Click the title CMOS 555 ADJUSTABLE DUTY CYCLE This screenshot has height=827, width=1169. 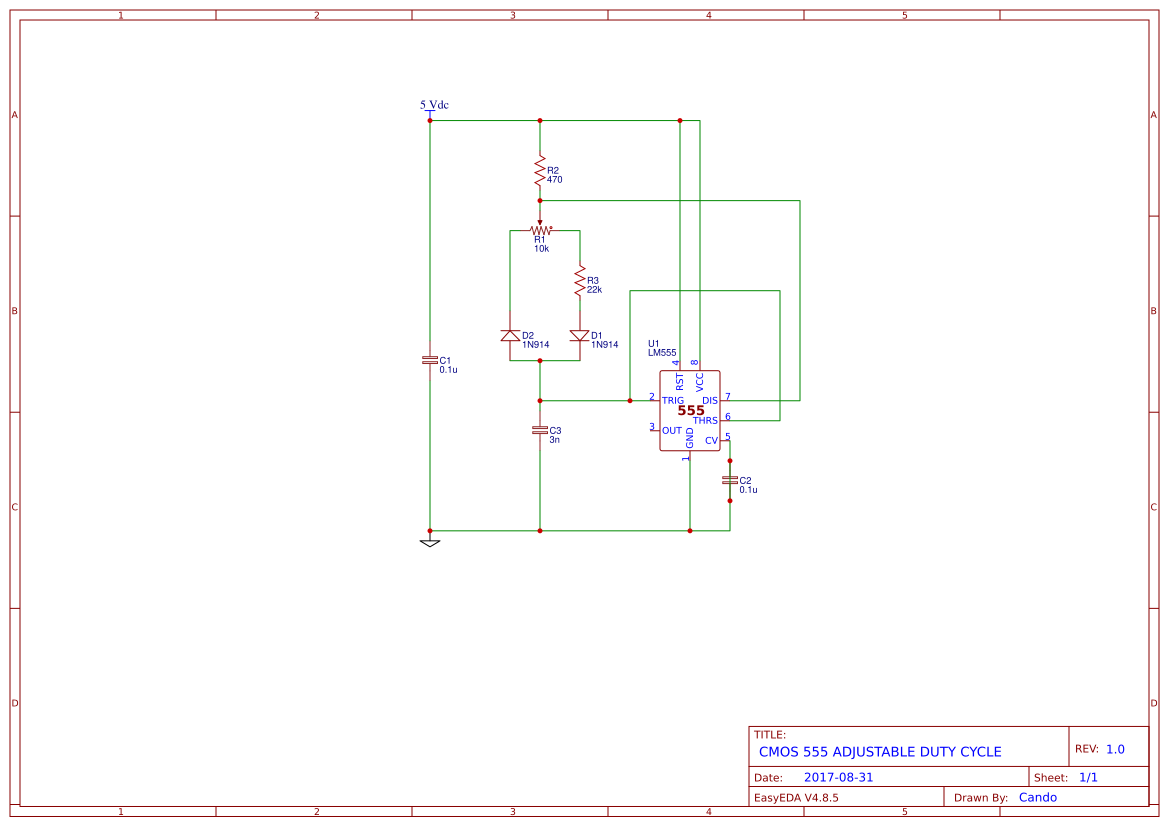click(880, 751)
